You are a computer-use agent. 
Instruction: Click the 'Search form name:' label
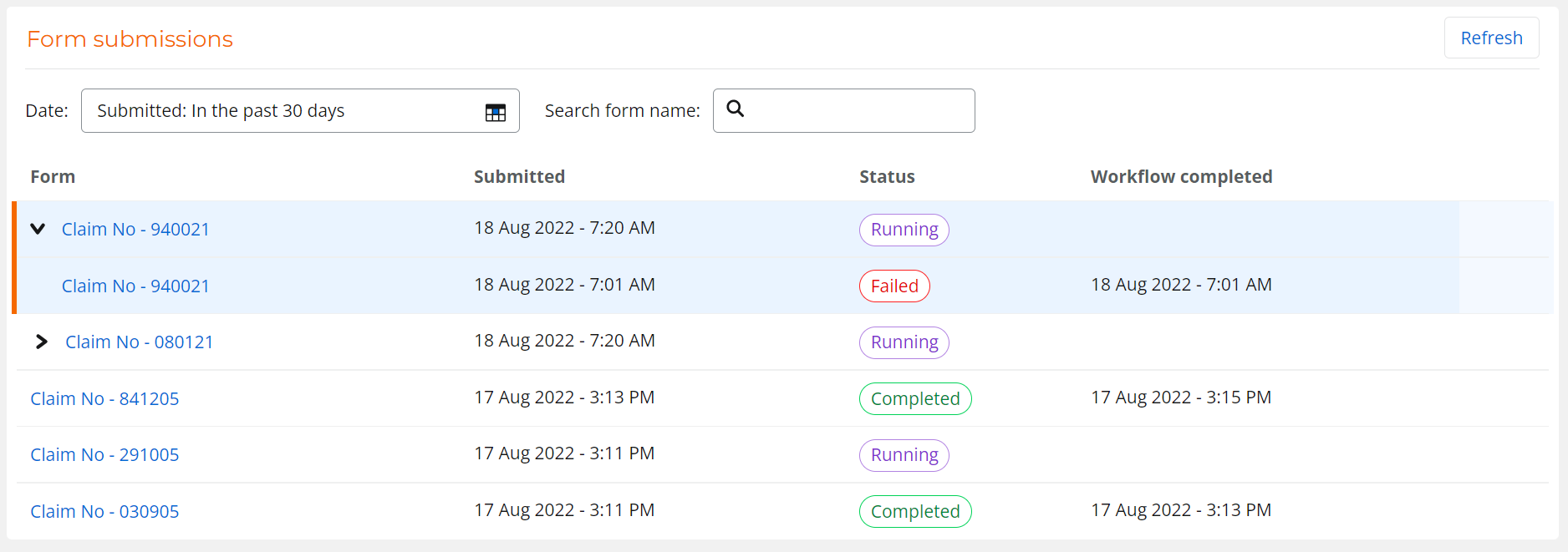point(622,110)
